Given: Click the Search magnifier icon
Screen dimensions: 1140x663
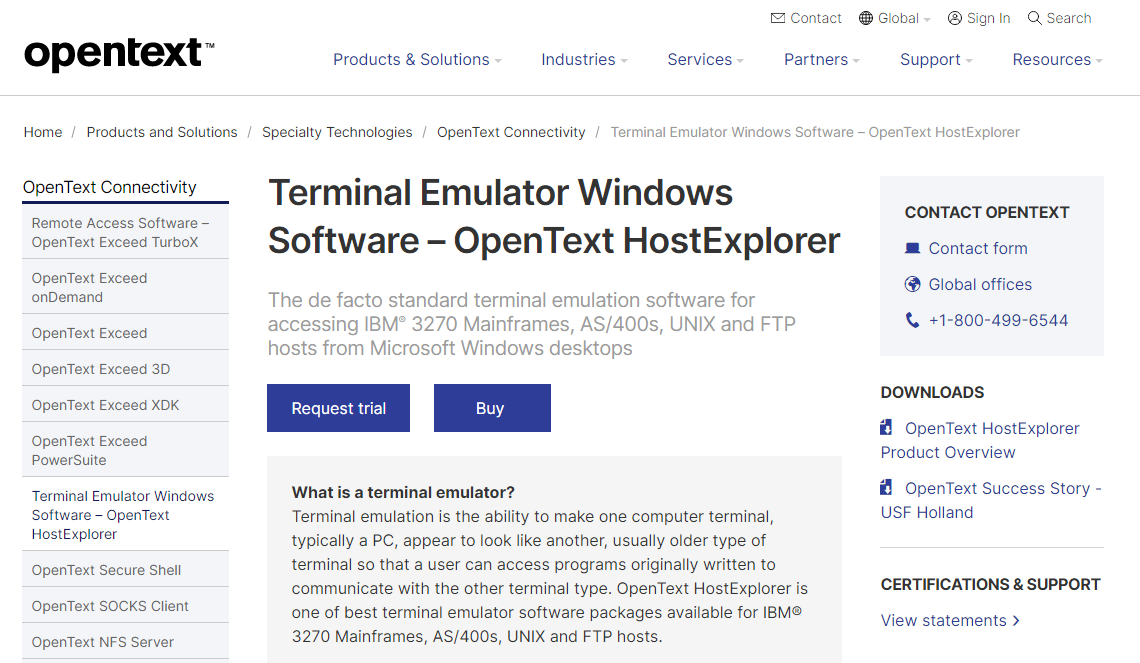Looking at the screenshot, I should click(x=1035, y=18).
